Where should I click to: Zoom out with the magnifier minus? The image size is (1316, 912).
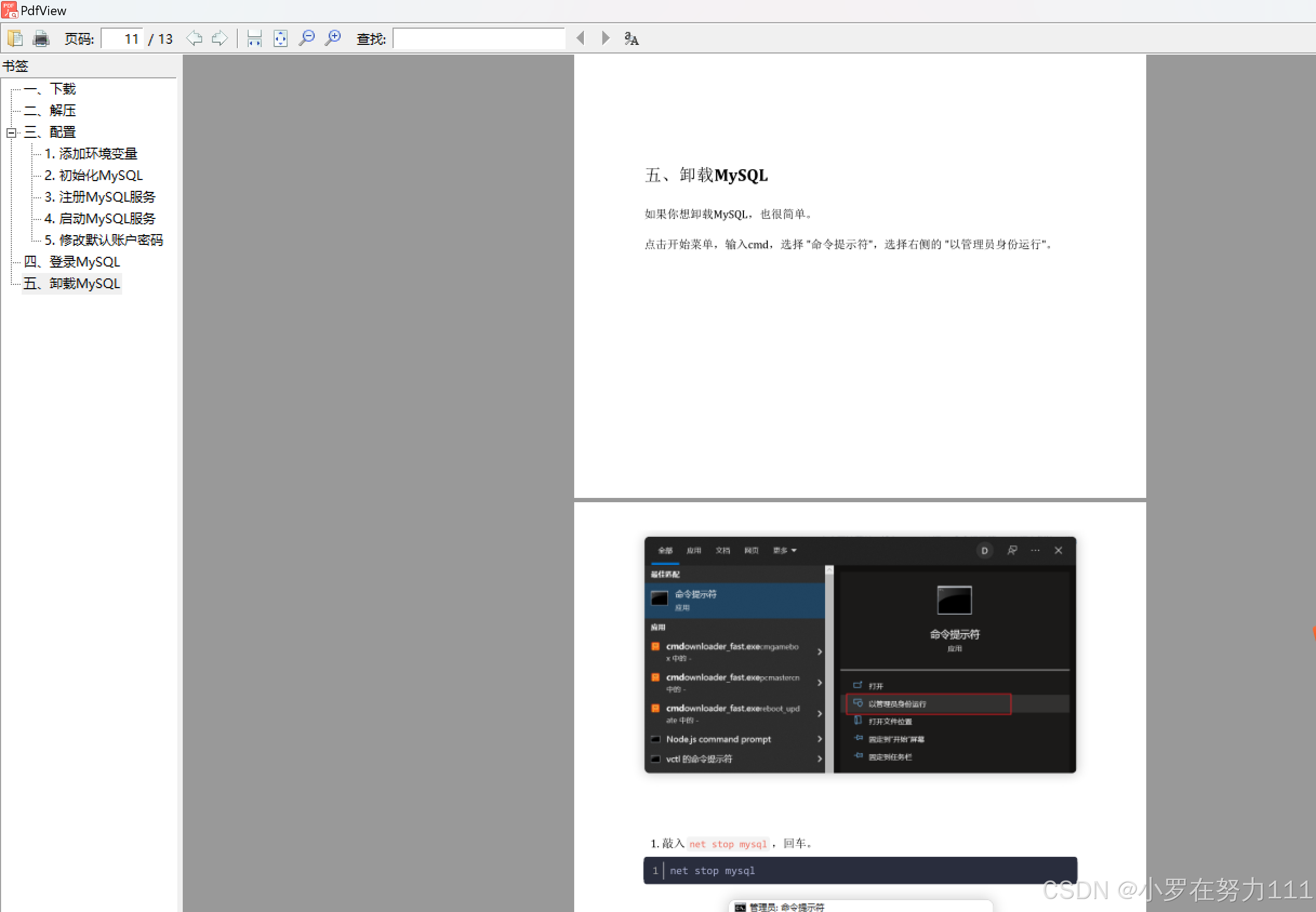click(x=307, y=38)
